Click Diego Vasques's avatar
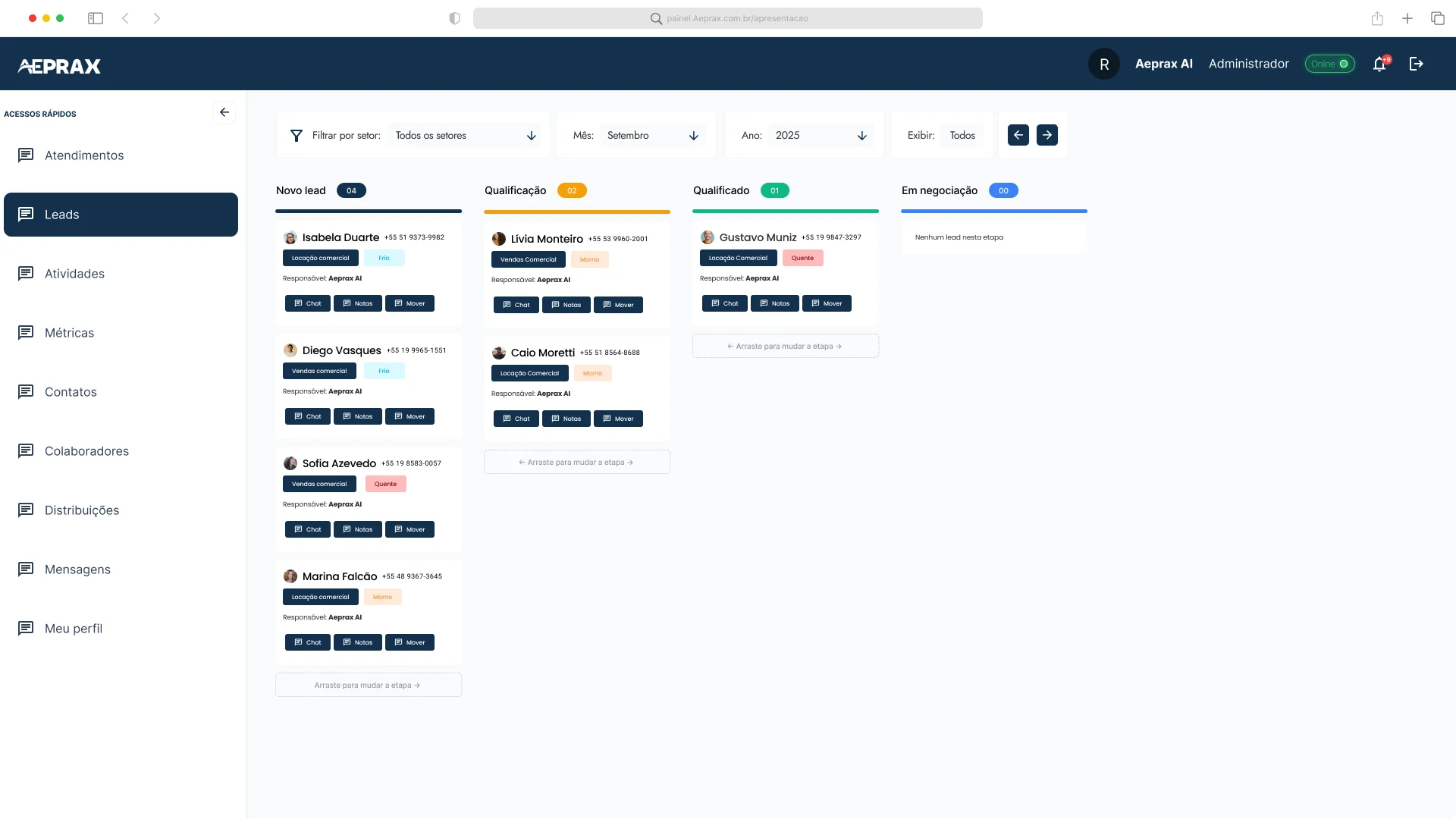1456x819 pixels. (290, 350)
